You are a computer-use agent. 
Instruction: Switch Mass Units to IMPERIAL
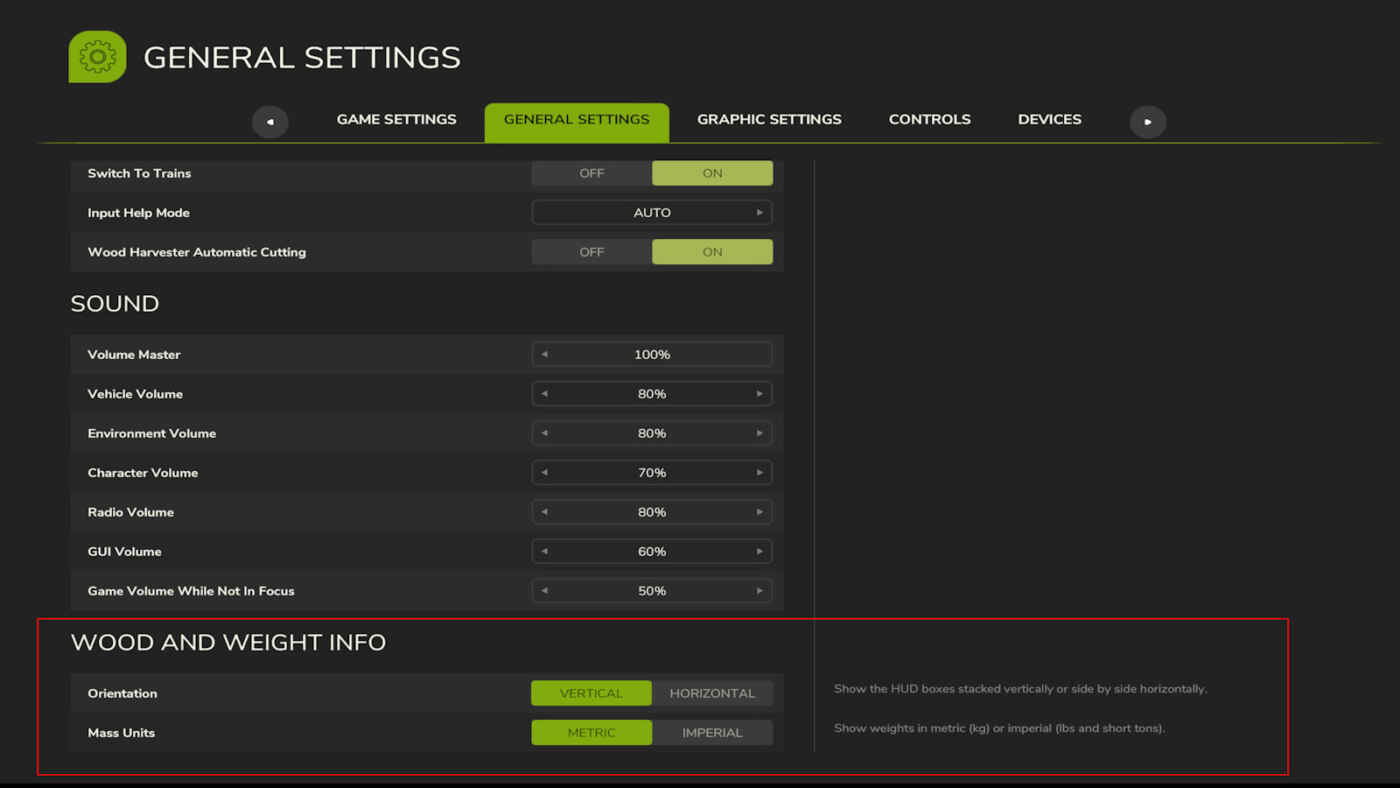[712, 733]
